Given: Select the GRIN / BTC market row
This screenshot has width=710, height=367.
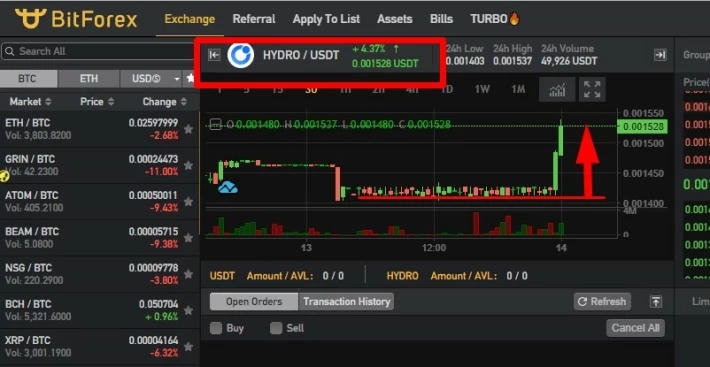Looking at the screenshot, I should [100, 166].
